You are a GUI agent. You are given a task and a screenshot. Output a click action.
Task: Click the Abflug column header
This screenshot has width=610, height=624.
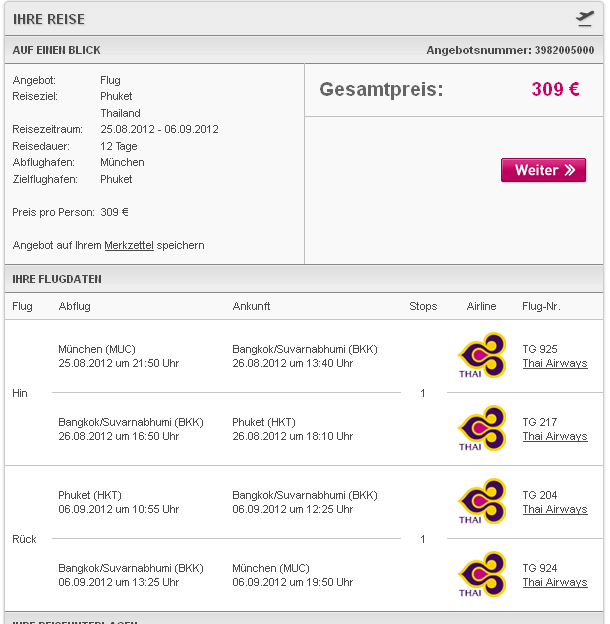[74, 306]
